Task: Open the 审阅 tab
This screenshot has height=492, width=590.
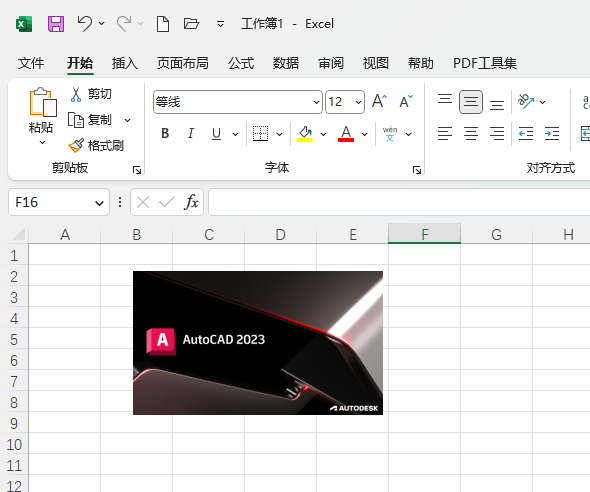Action: click(331, 63)
